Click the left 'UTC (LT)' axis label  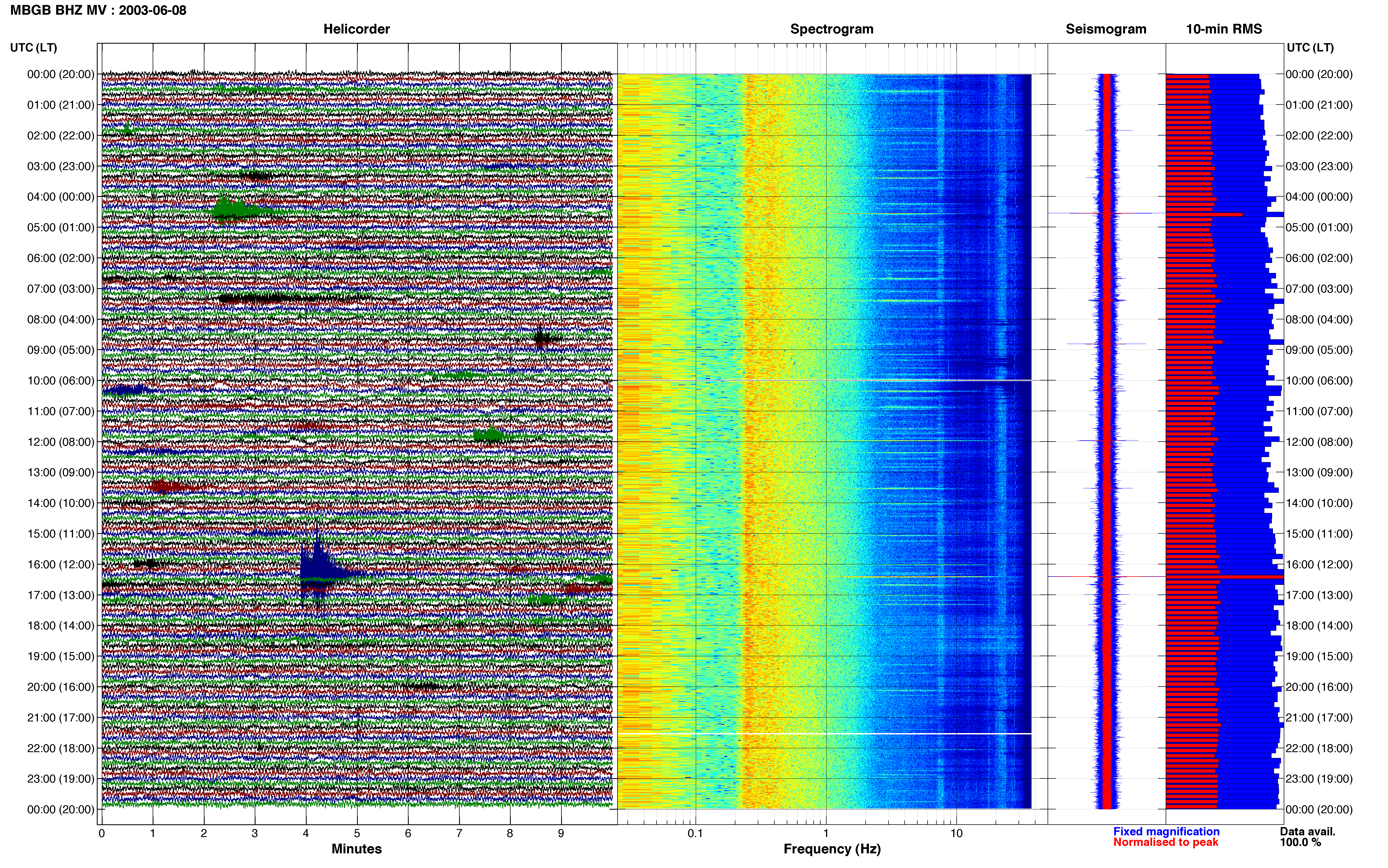click(x=34, y=48)
